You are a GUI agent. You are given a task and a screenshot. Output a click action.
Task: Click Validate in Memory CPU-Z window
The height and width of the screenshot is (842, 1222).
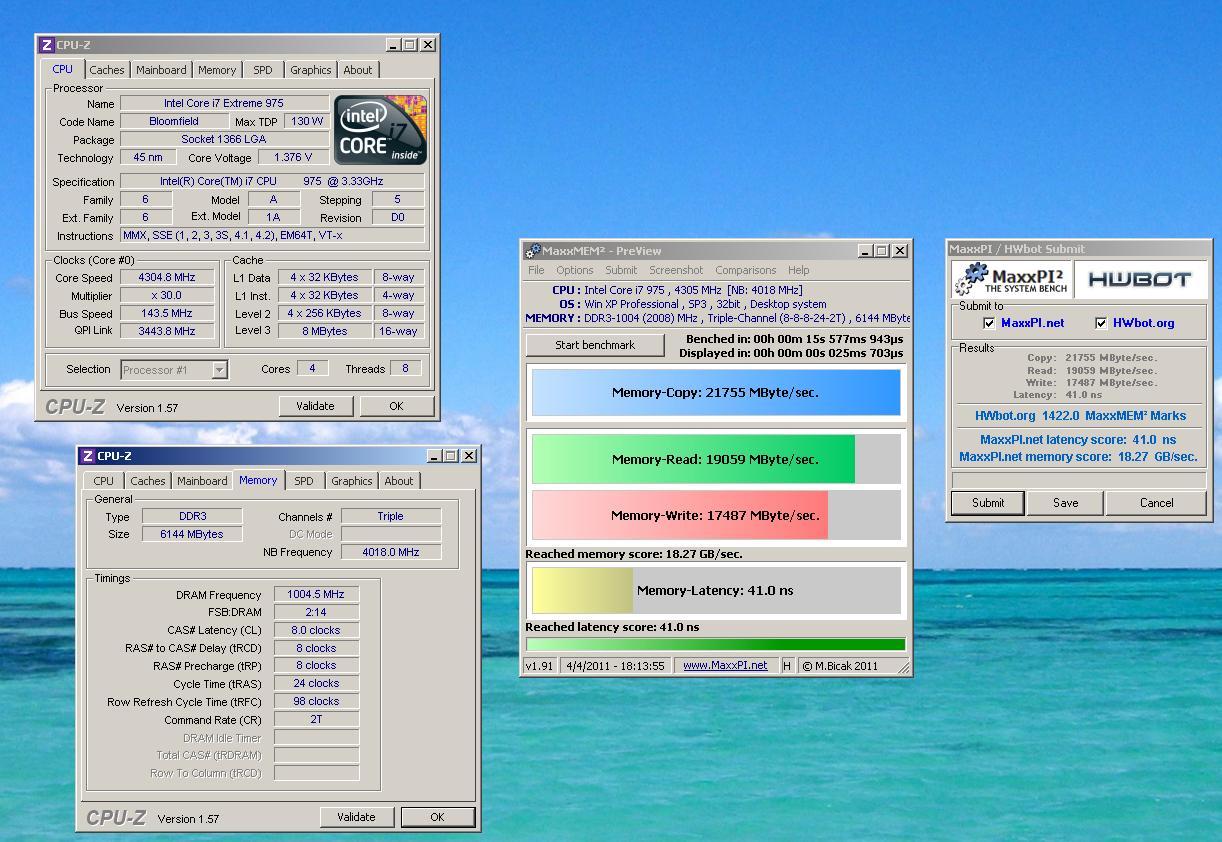pos(356,817)
